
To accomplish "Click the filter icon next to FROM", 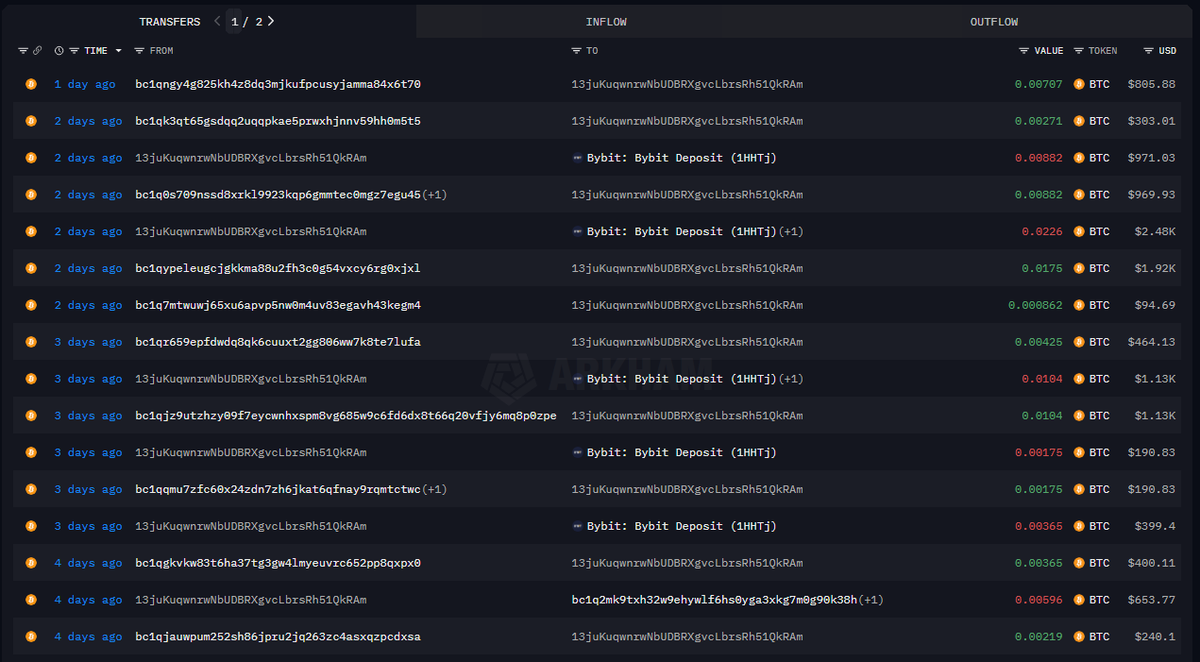I will pyautogui.click(x=139, y=50).
